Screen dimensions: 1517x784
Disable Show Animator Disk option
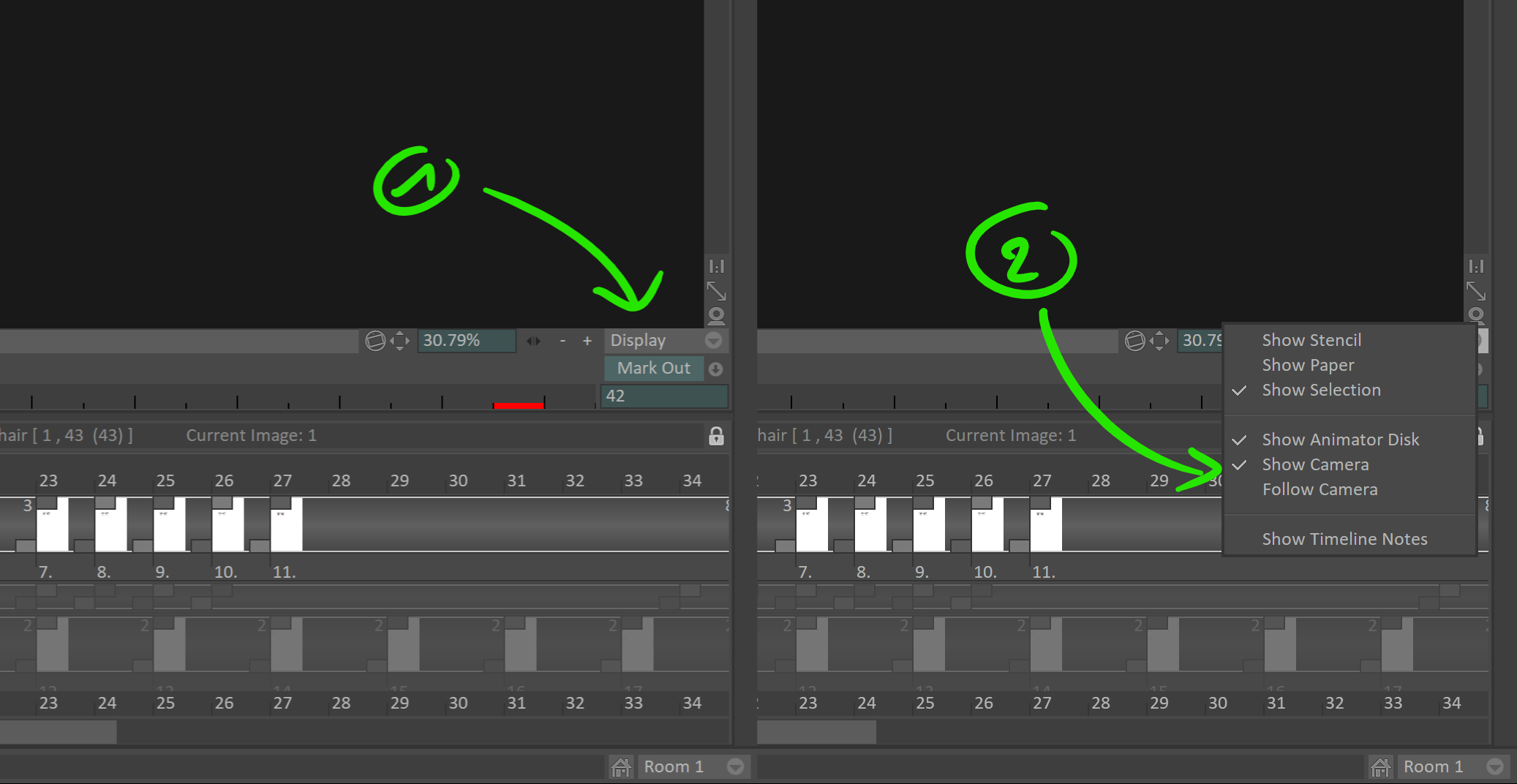(1340, 440)
